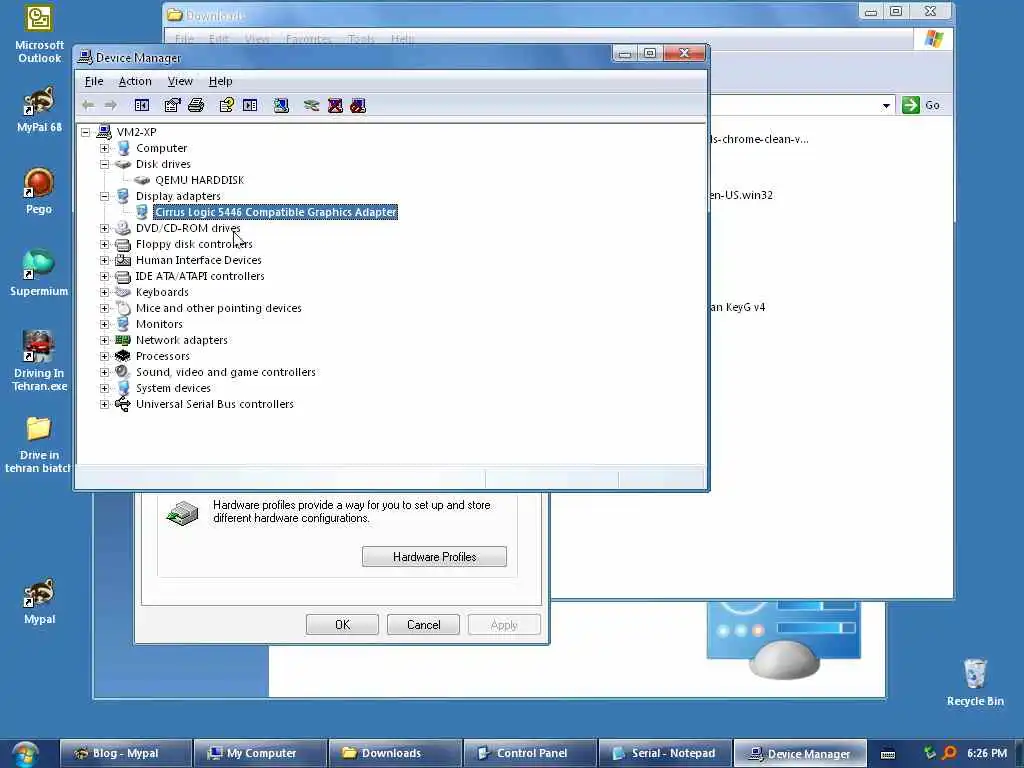This screenshot has width=1024, height=768.
Task: Select the Mypal desktop shortcut
Action: click(x=39, y=601)
